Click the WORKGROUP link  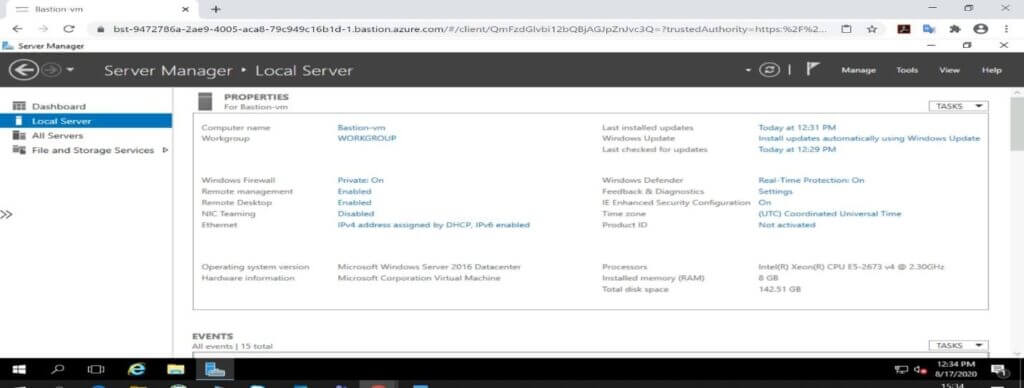point(366,138)
